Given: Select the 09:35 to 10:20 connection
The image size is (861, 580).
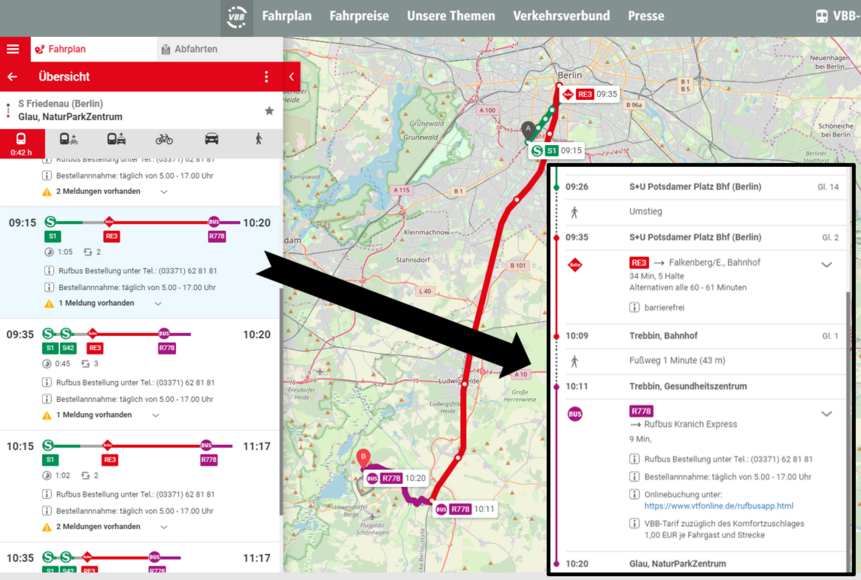Looking at the screenshot, I should pos(140,375).
